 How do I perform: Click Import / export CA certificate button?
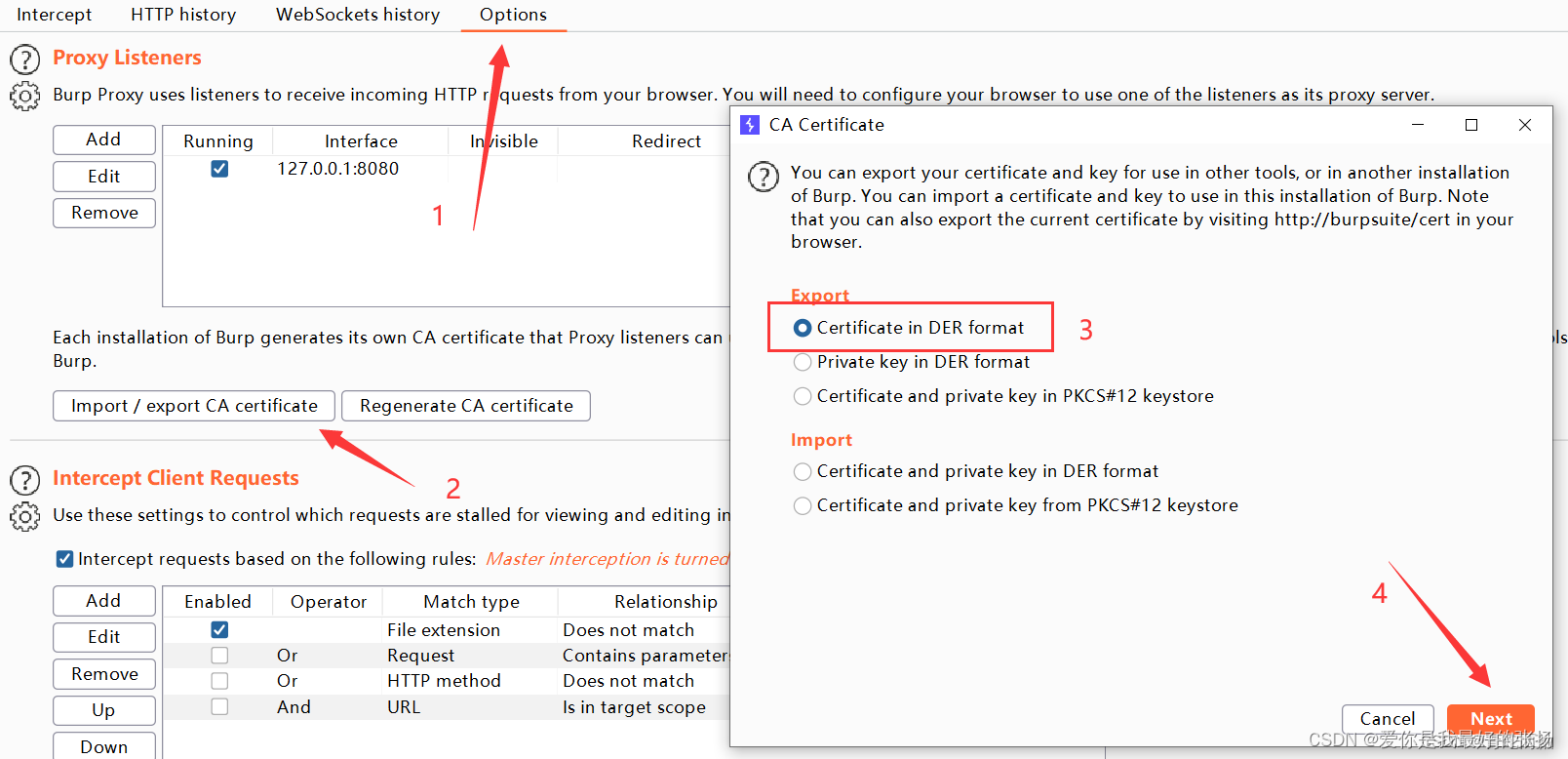pyautogui.click(x=194, y=406)
